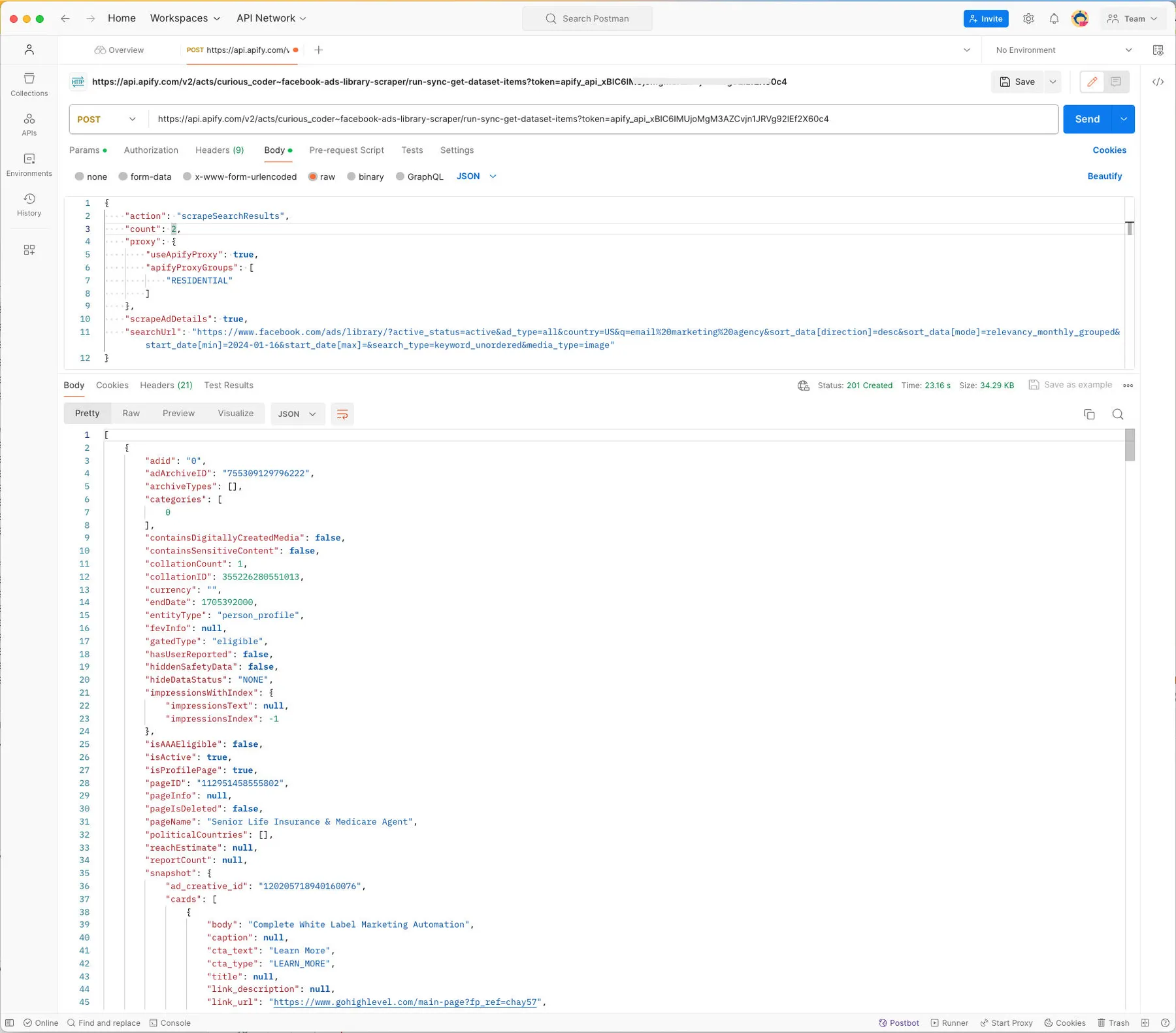Open the response JSON format dropdown
The width and height of the screenshot is (1176, 1033).
pyautogui.click(x=297, y=414)
